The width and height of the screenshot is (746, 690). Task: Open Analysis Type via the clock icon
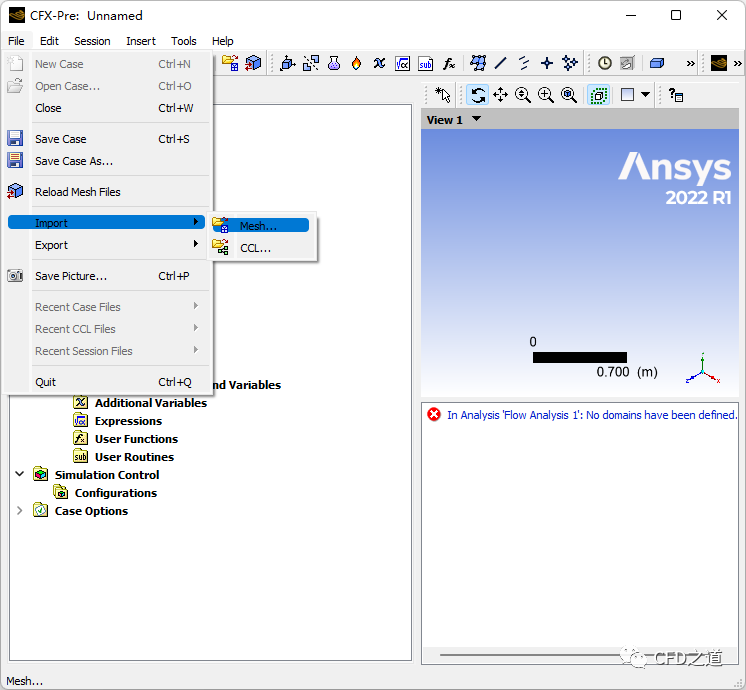pos(605,63)
